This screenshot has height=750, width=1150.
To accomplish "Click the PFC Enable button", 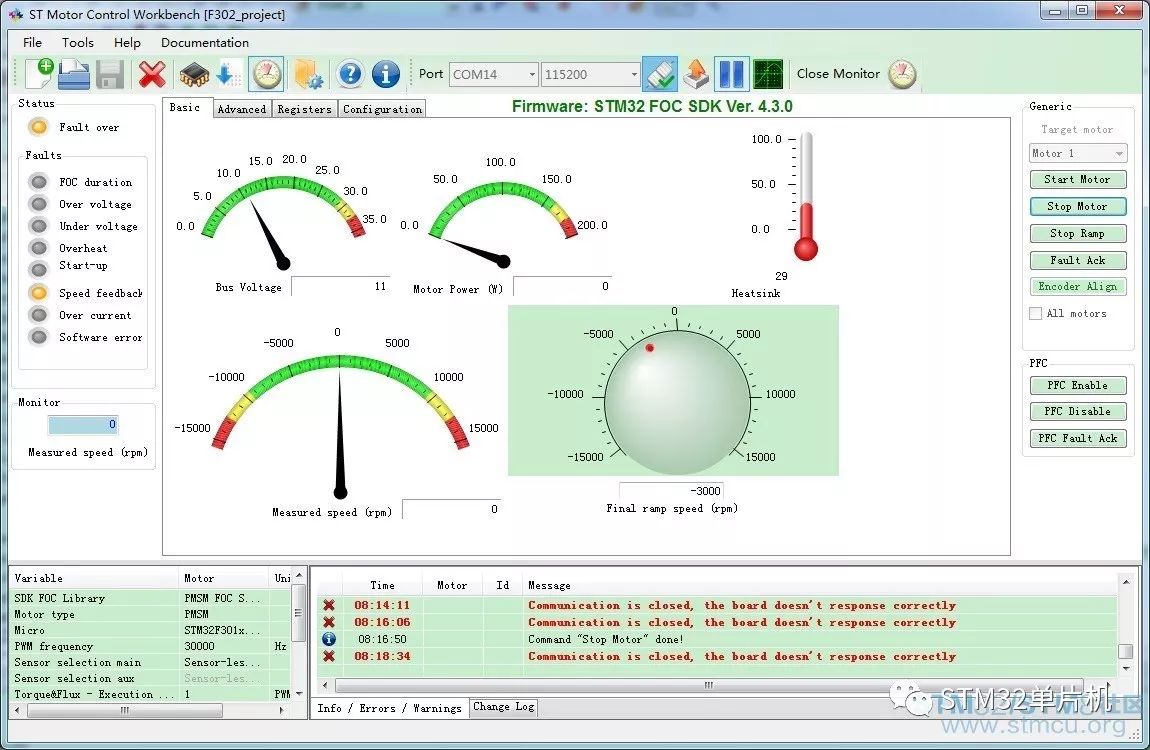I will [x=1077, y=386].
